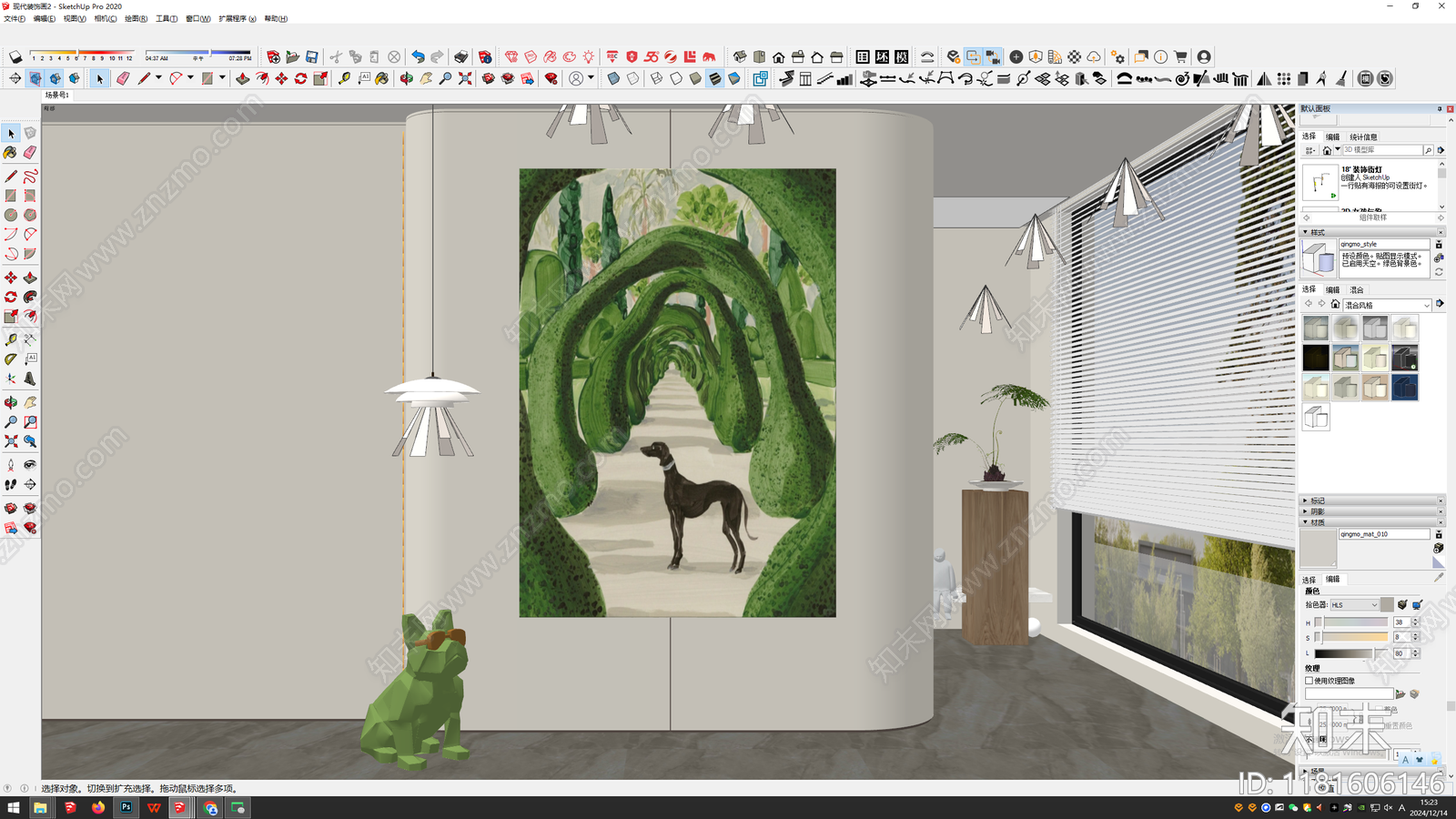The width and height of the screenshot is (1456, 819).
Task: Select the 场景号1 scene tab
Action: coord(57,96)
